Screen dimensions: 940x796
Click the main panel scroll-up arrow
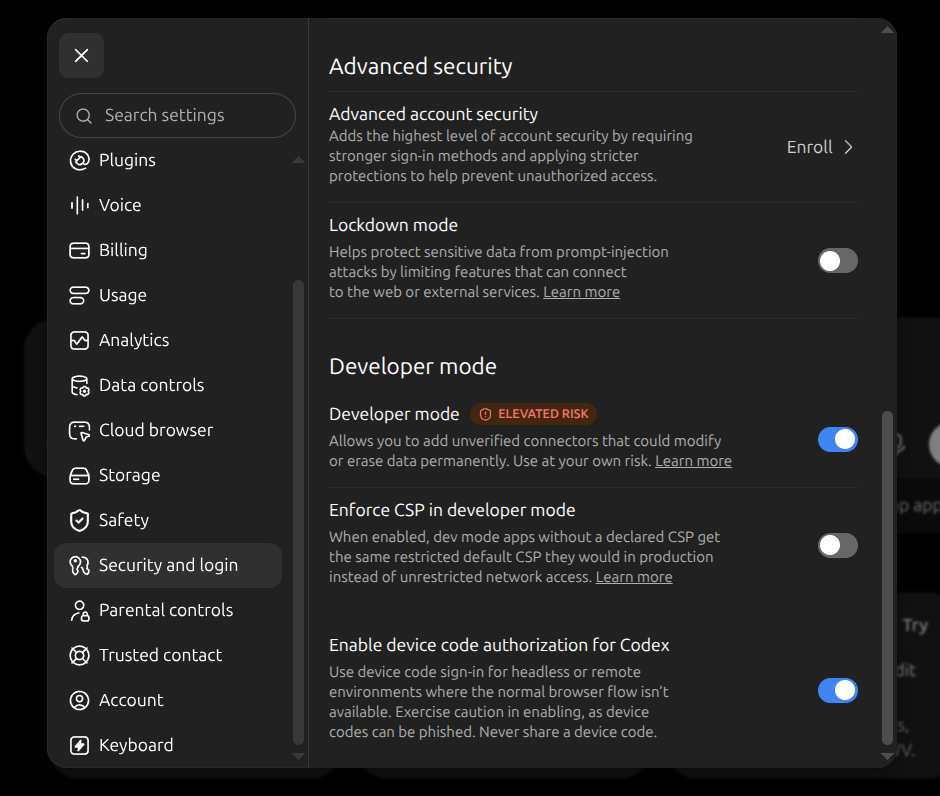click(x=887, y=29)
